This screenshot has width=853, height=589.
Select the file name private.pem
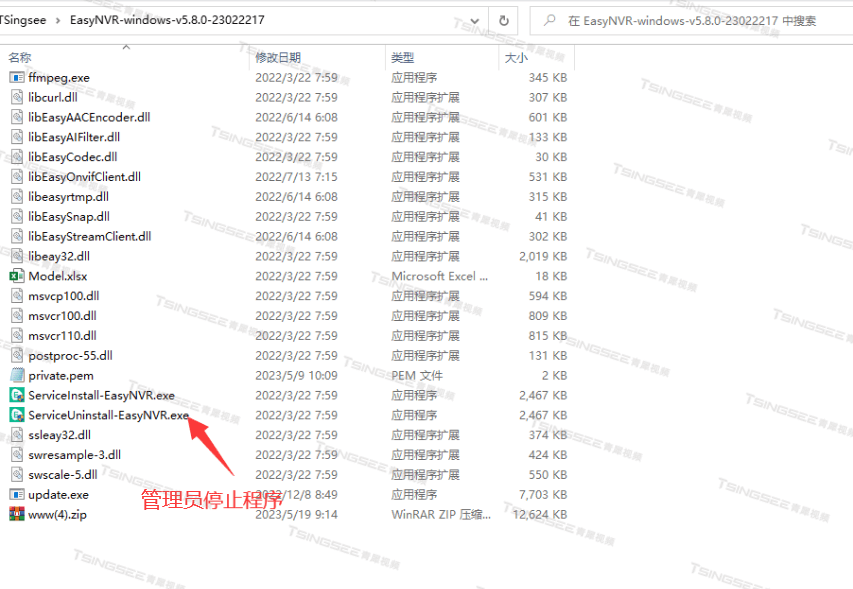(61, 376)
